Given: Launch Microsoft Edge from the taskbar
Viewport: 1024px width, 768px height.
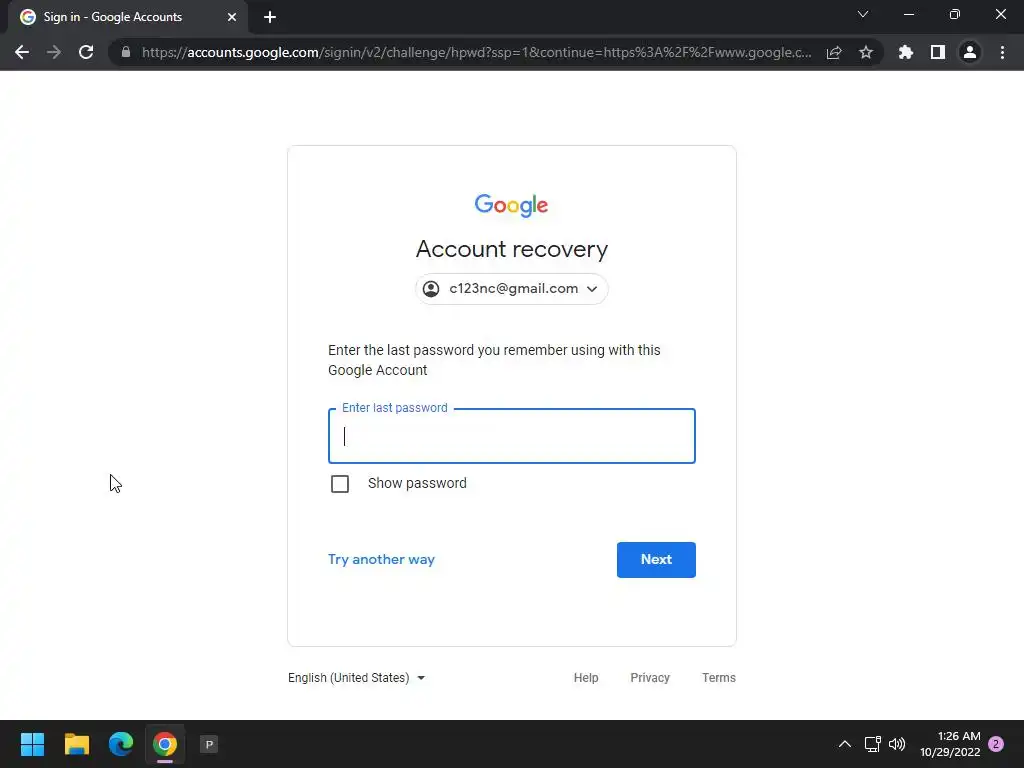Looking at the screenshot, I should coord(121,744).
